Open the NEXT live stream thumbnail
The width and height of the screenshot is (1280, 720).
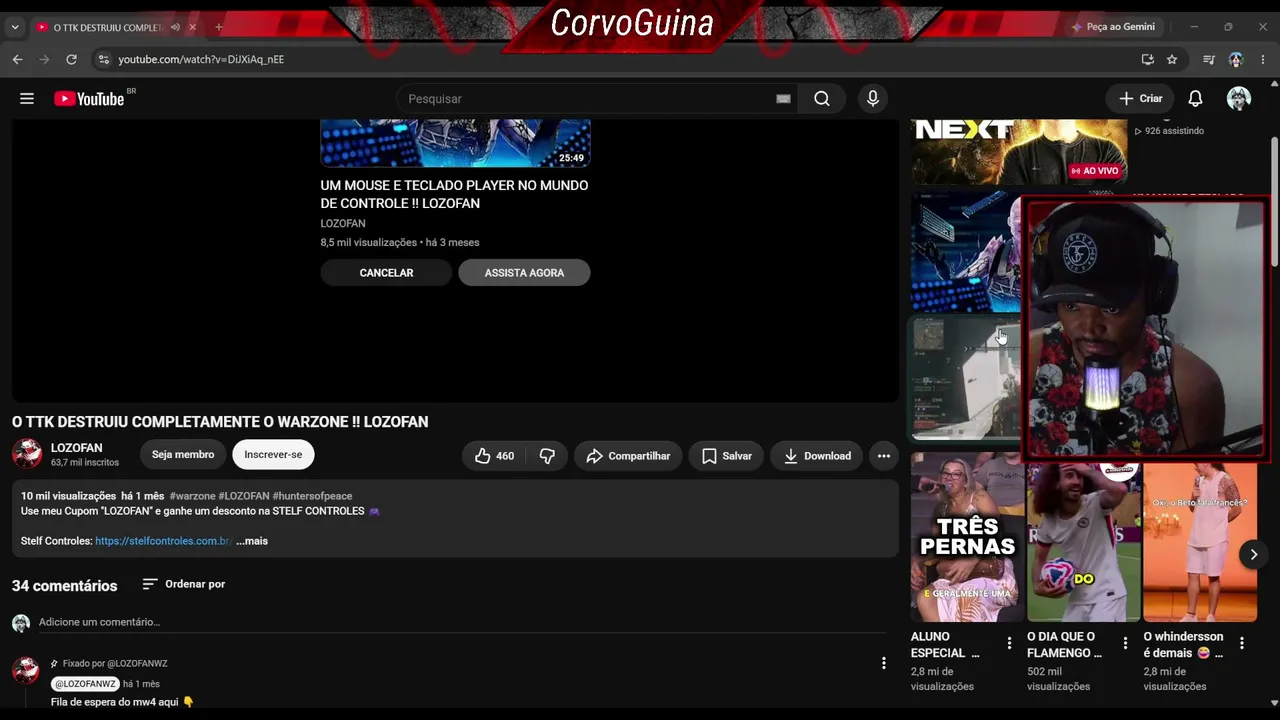point(1019,152)
